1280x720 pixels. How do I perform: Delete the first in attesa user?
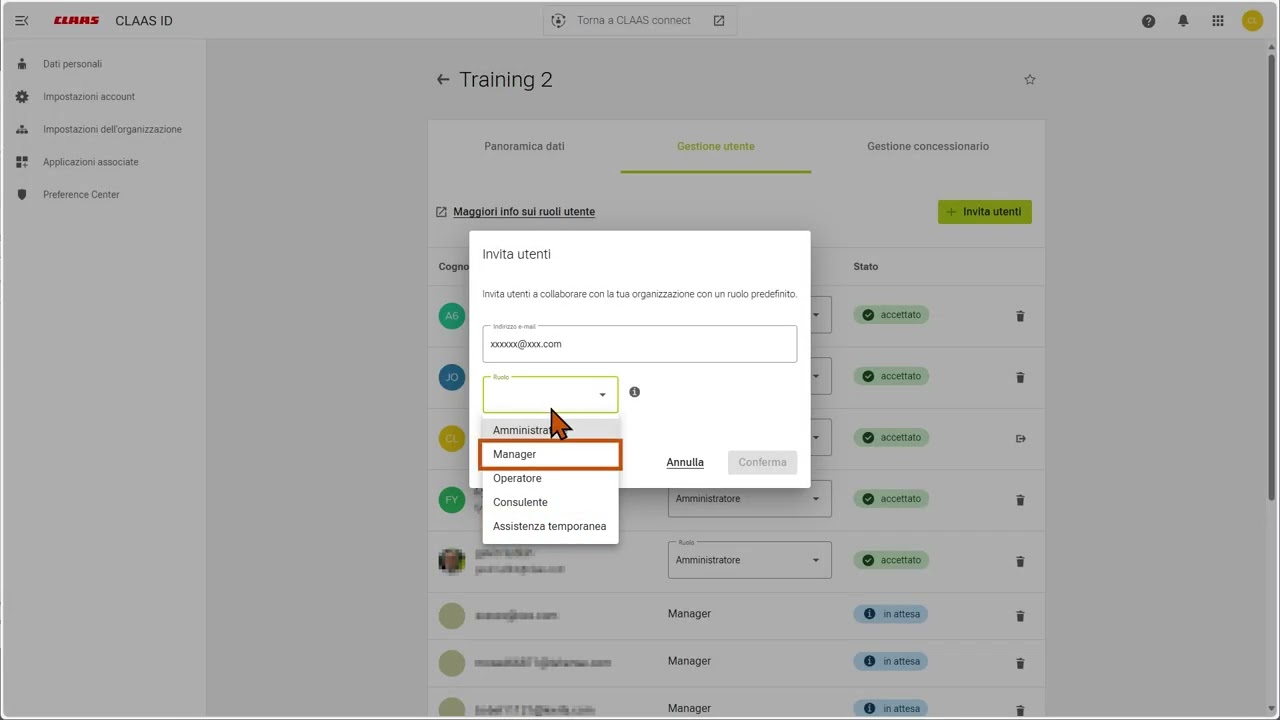pos(1020,616)
